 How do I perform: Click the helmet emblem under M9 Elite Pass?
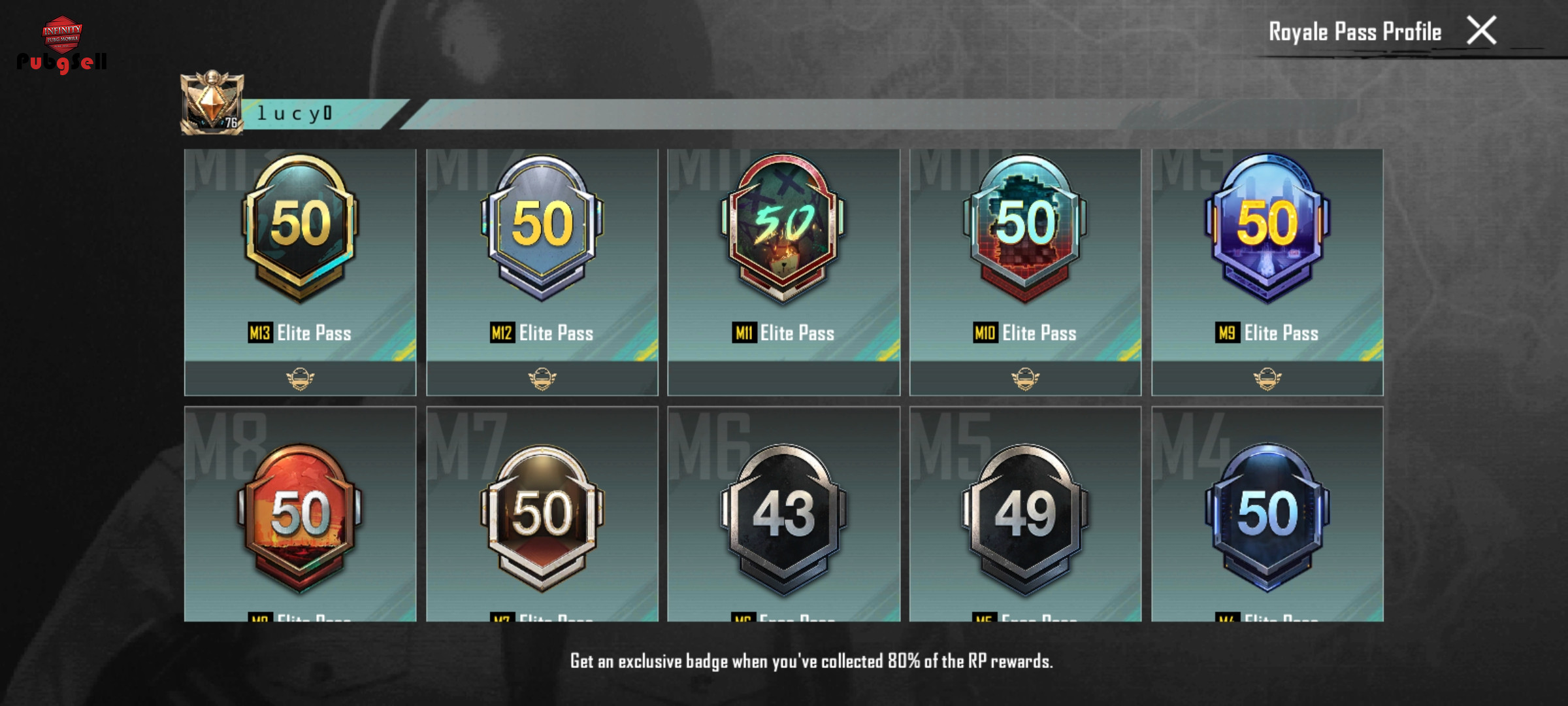(1267, 378)
